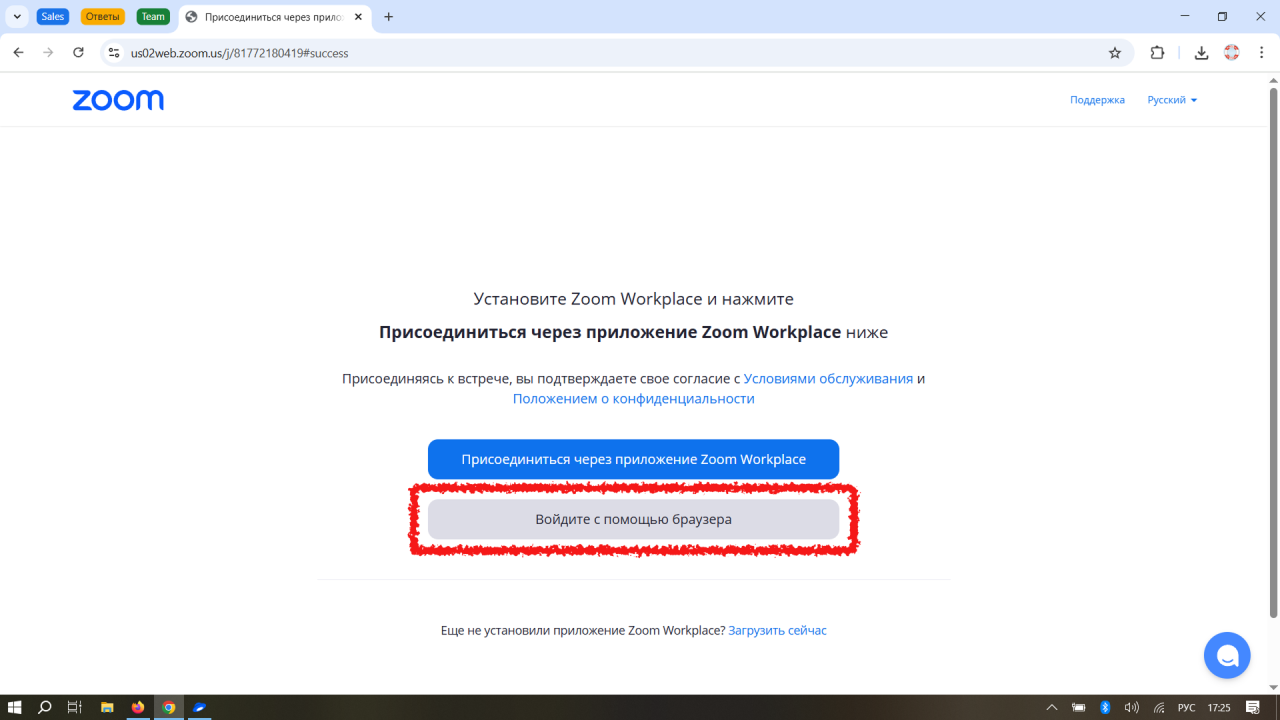The image size is (1280, 720).
Task: Open the Team tab group
Action: (153, 17)
